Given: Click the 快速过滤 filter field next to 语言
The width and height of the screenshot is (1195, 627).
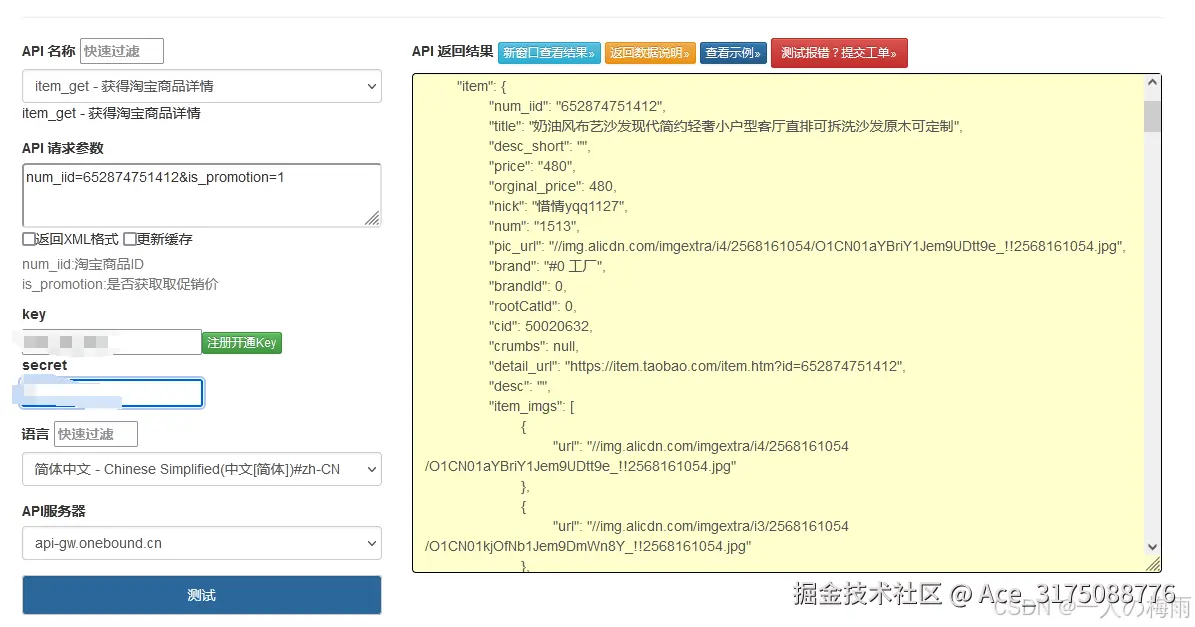Looking at the screenshot, I should (95, 433).
